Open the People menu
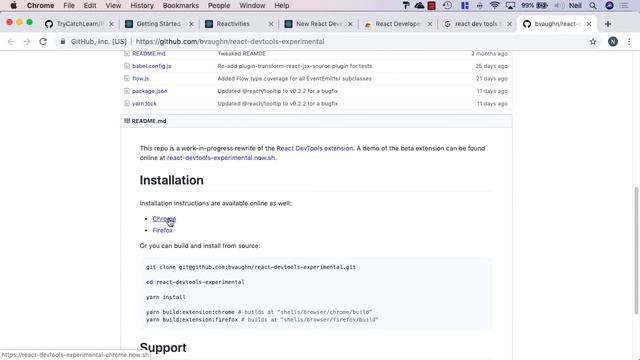The width and height of the screenshot is (640, 360). pos(219,6)
